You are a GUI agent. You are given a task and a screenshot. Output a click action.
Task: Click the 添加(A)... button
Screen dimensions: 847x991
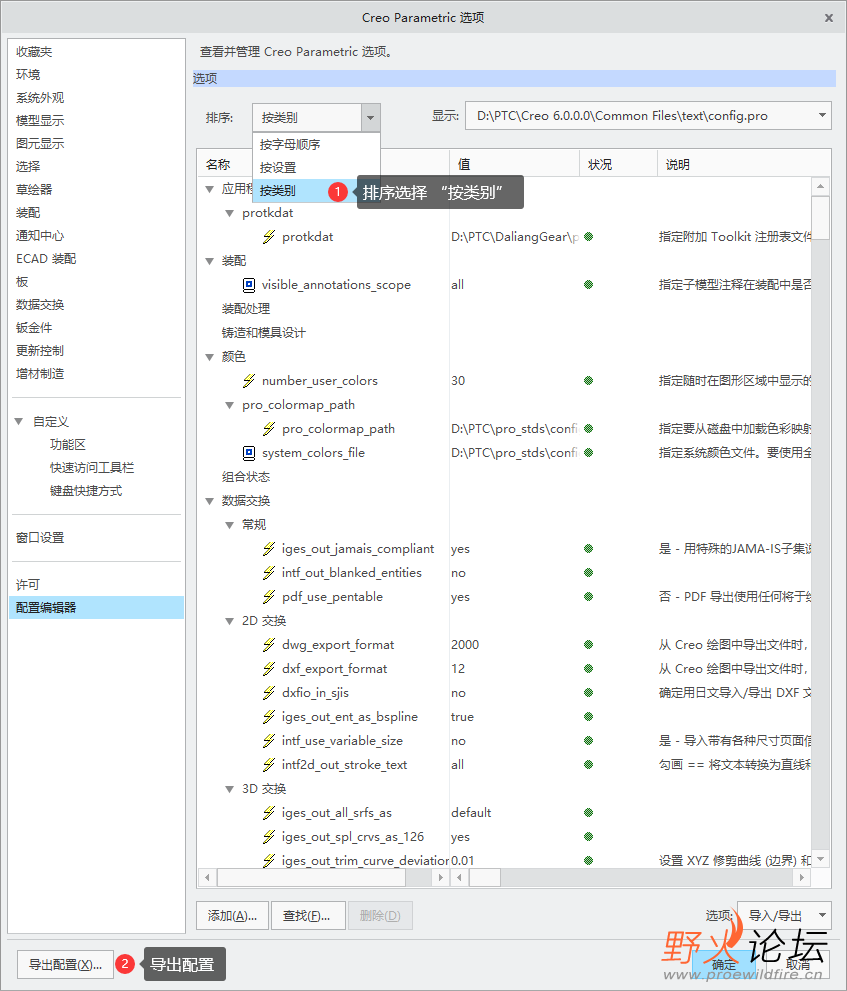click(x=232, y=915)
